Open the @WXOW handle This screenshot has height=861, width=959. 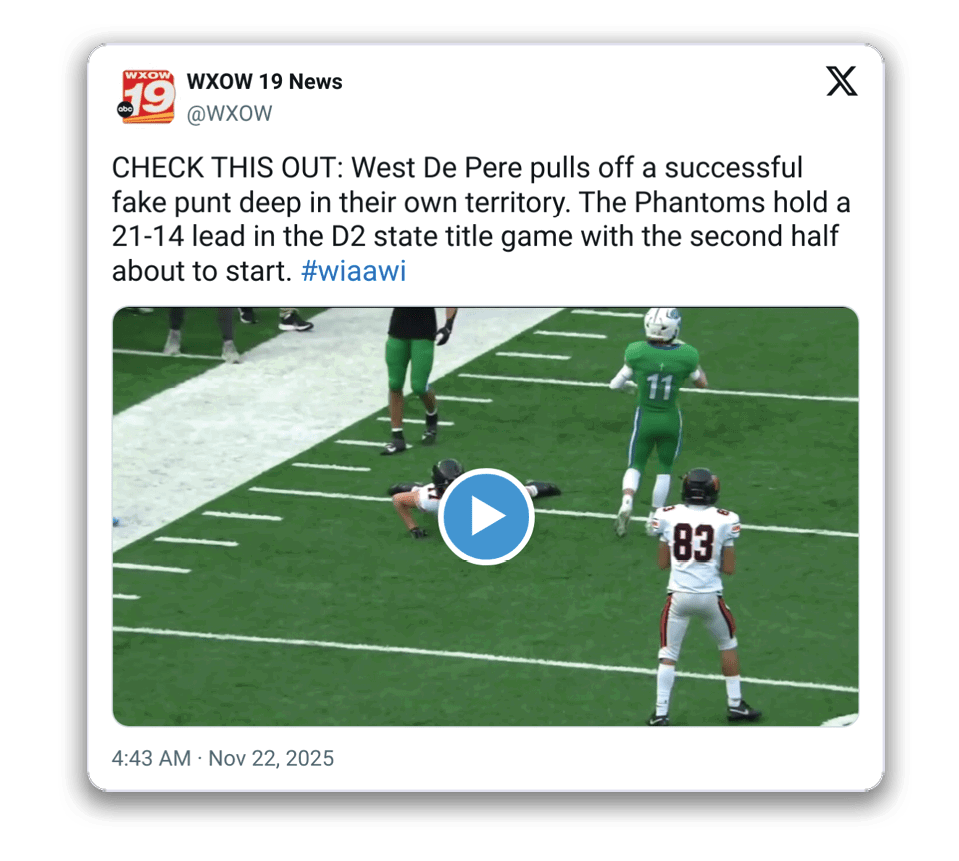[x=229, y=114]
